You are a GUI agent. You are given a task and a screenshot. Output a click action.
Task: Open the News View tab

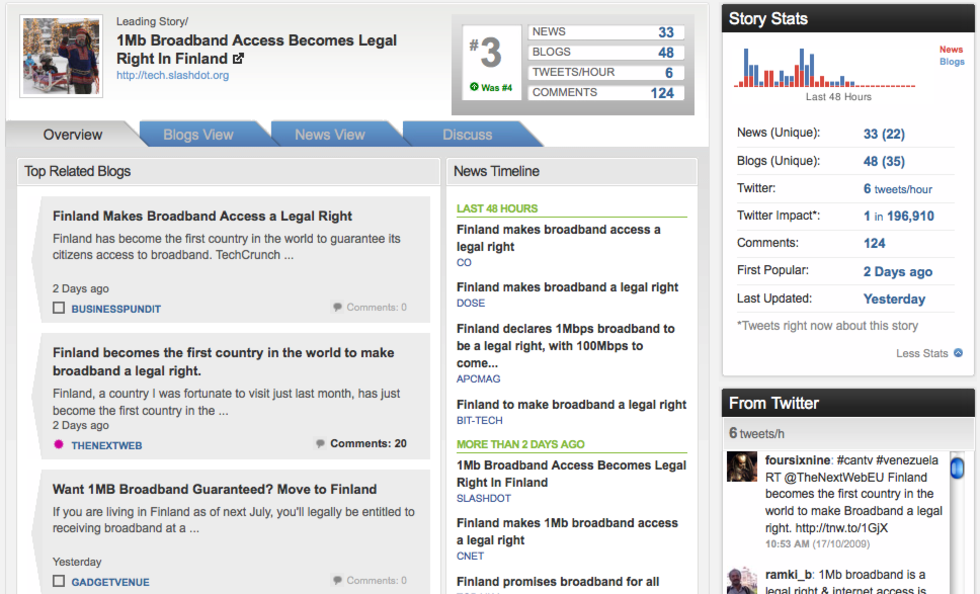[330, 135]
